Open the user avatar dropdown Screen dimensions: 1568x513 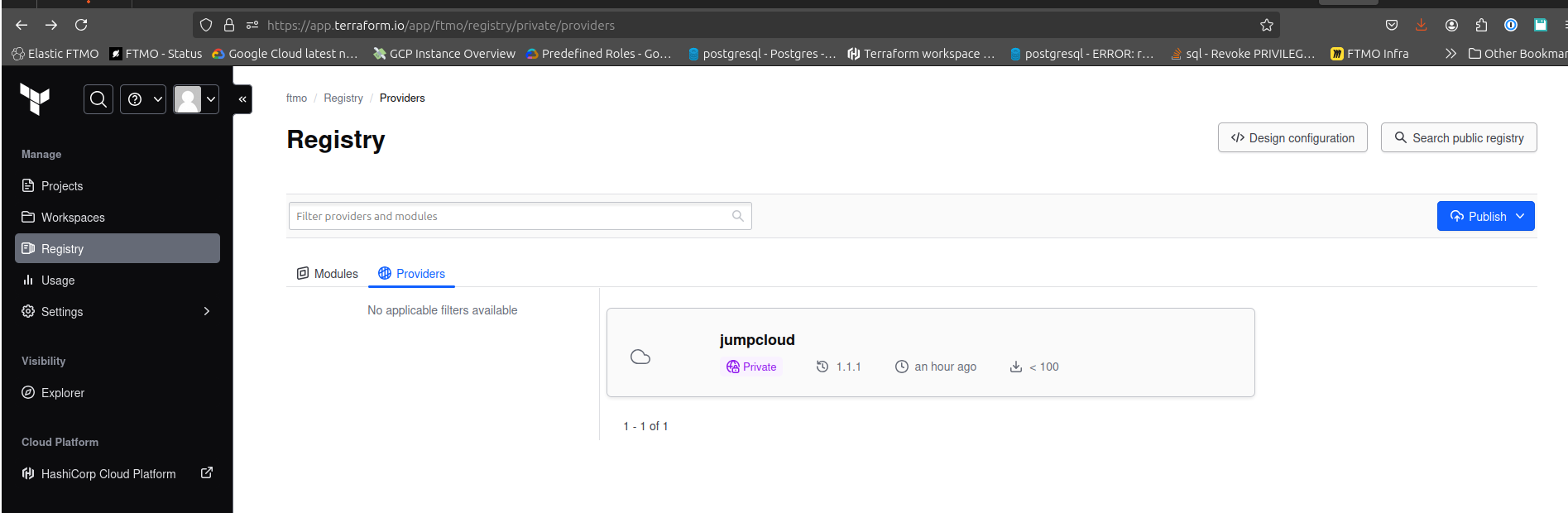196,99
